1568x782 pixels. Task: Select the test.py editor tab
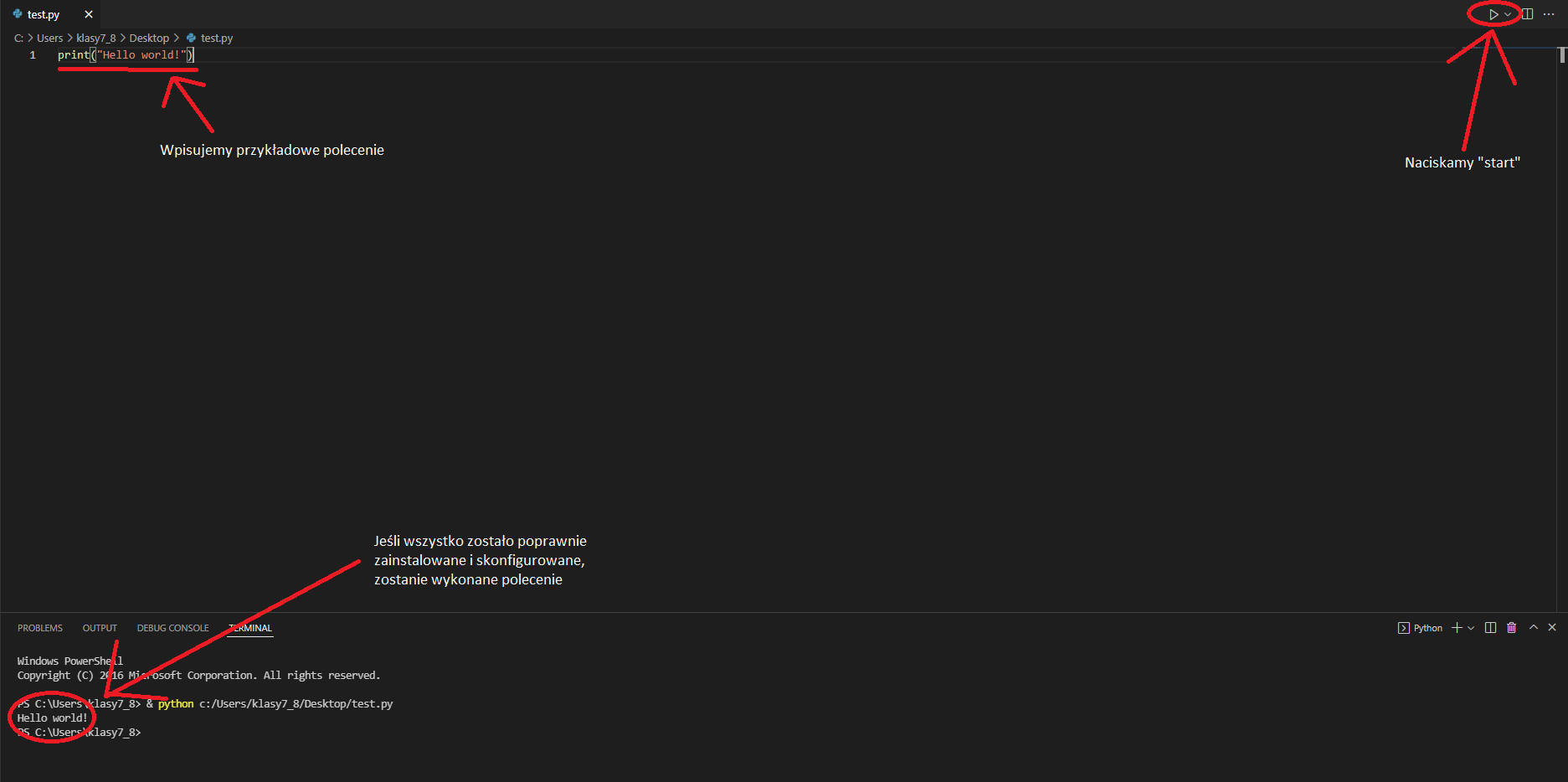pos(44,14)
